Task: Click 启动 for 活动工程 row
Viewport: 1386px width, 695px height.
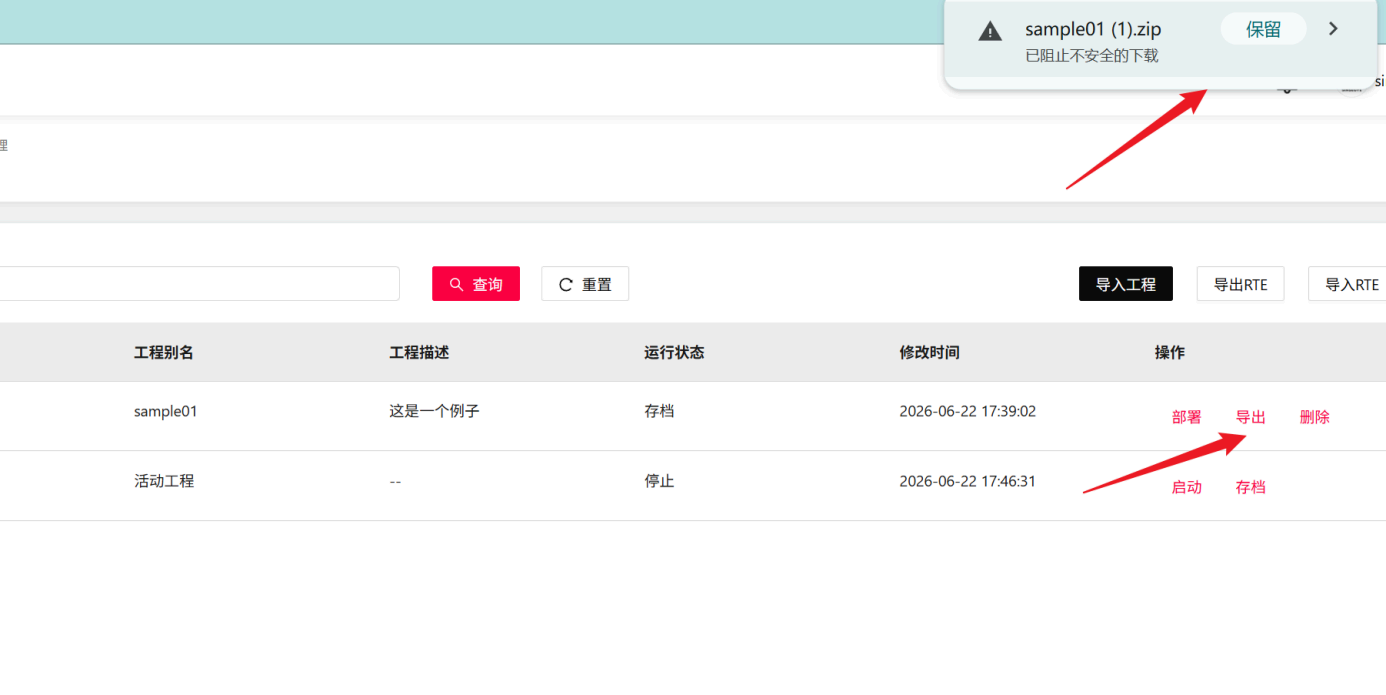Action: click(1187, 487)
